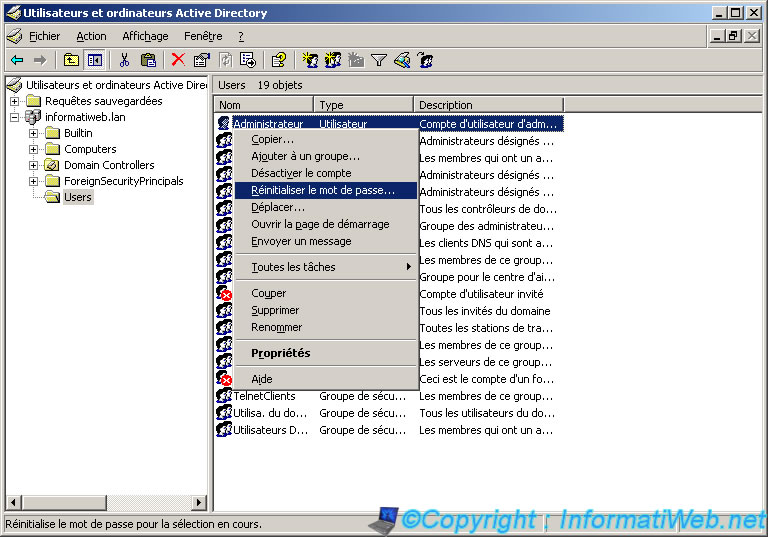
Task: Choose Aide in context menu
Action: click(326, 379)
